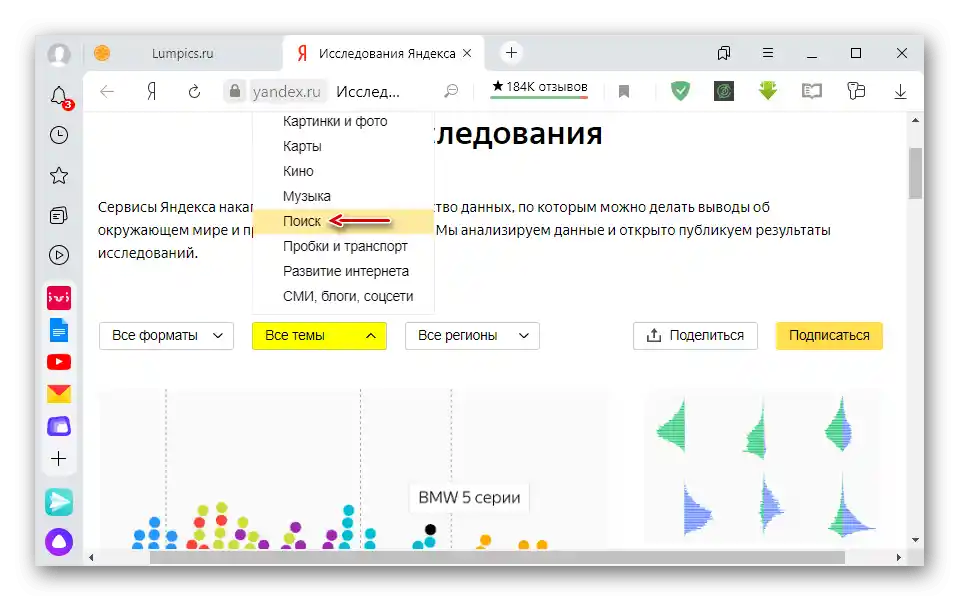Close the Исследования Яндекса tab

pyautogui.click(x=467, y=53)
